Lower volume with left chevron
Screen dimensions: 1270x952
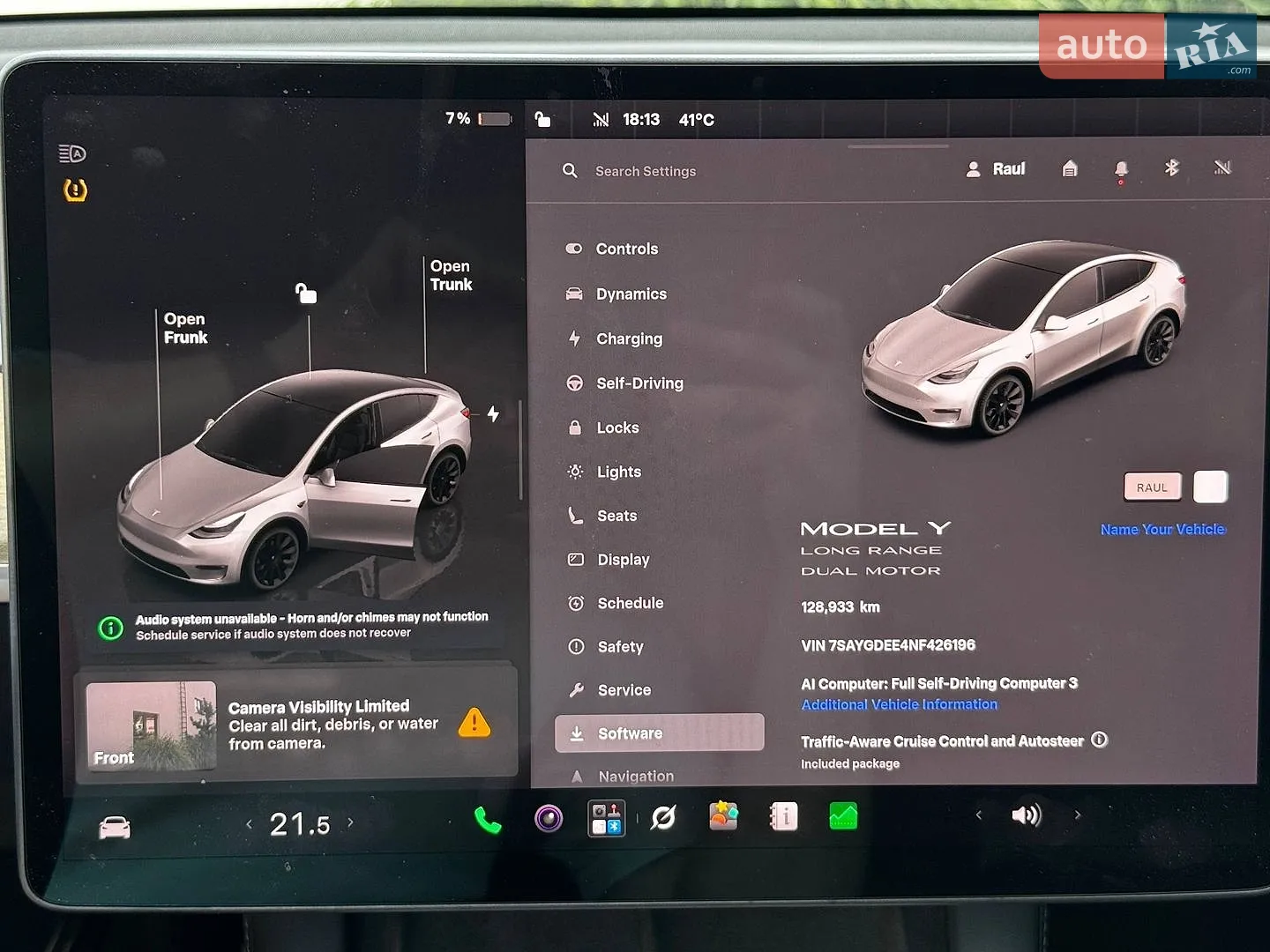pyautogui.click(x=979, y=814)
